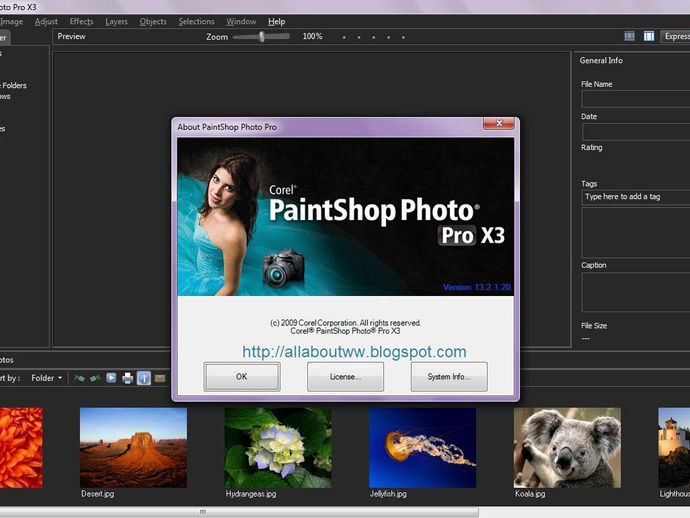Click the printer icon in organizer toolbar
Viewport: 690px width, 518px height.
point(127,378)
